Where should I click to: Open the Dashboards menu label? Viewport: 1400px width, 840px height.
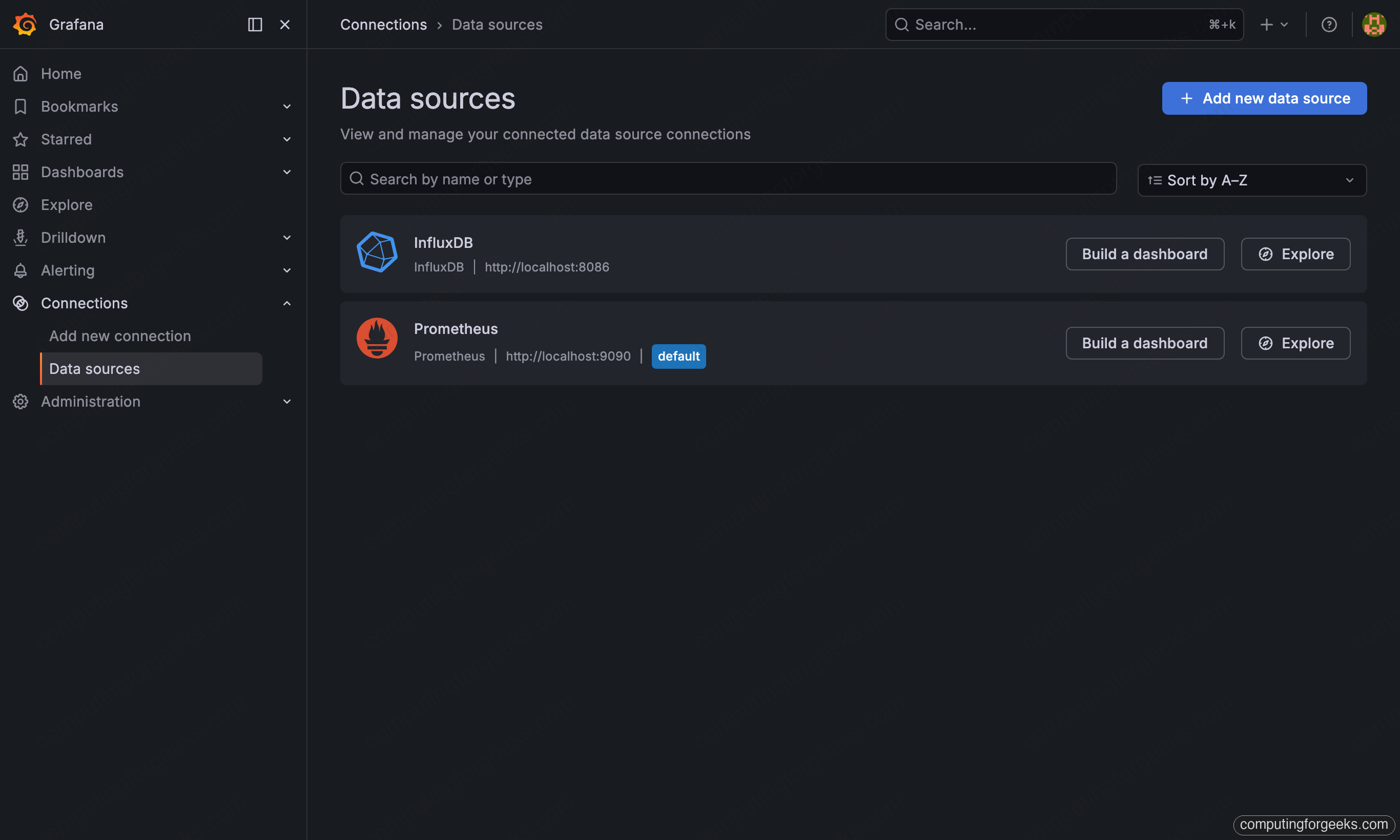click(82, 172)
